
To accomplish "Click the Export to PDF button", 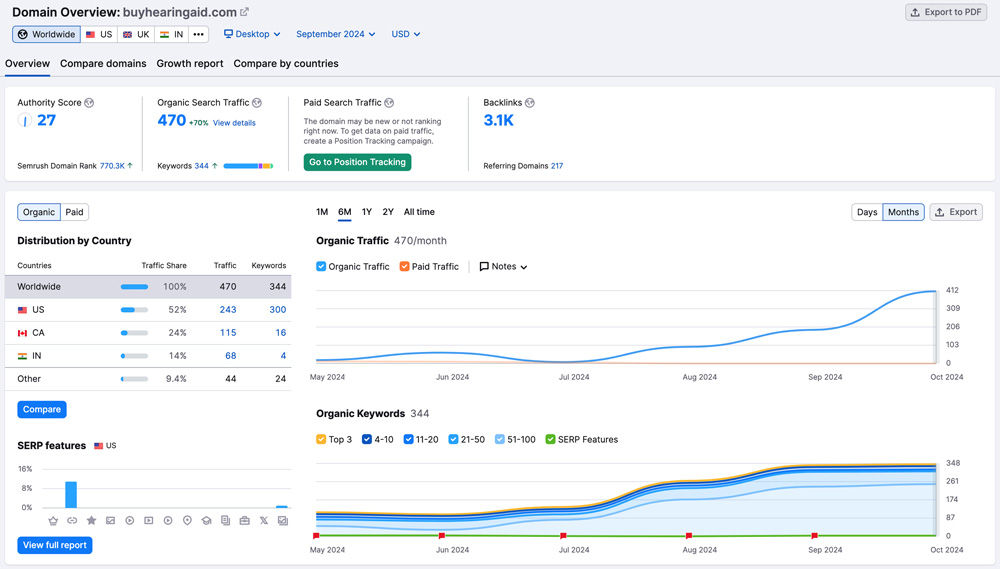I will click(x=946, y=12).
